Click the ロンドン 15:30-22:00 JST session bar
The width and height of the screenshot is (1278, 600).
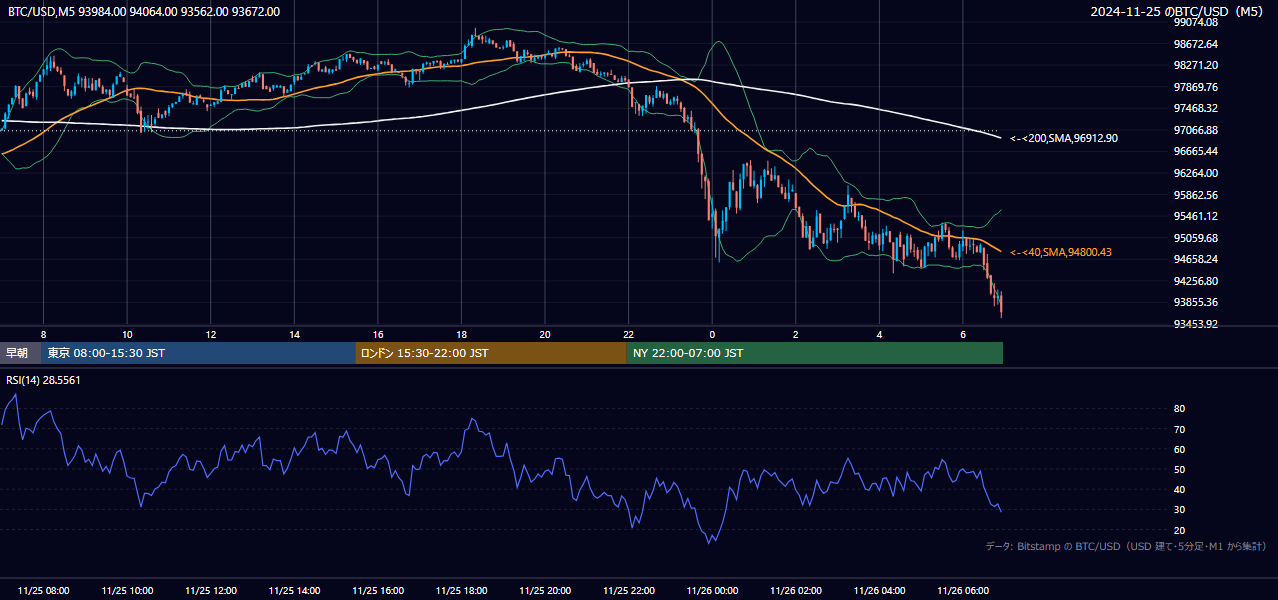tap(491, 353)
